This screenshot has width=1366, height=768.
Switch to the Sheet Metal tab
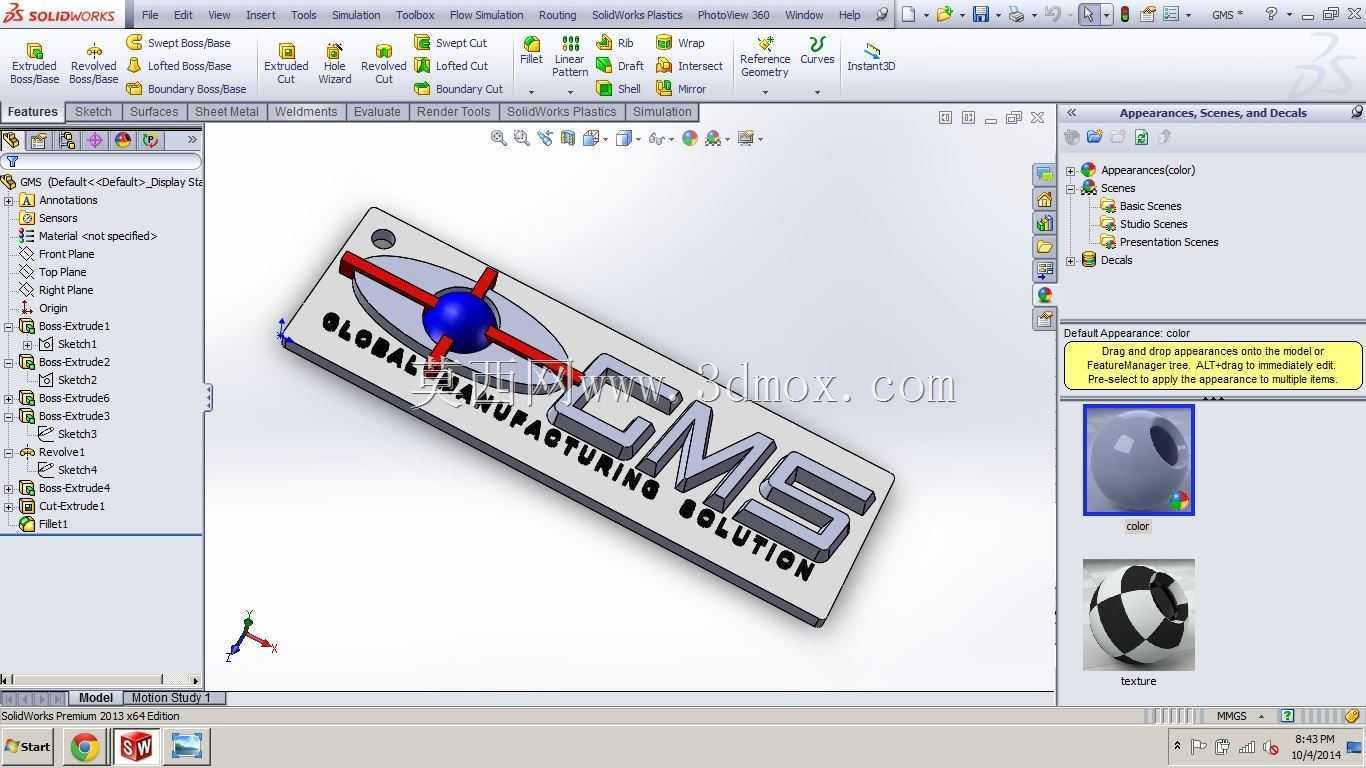226,112
